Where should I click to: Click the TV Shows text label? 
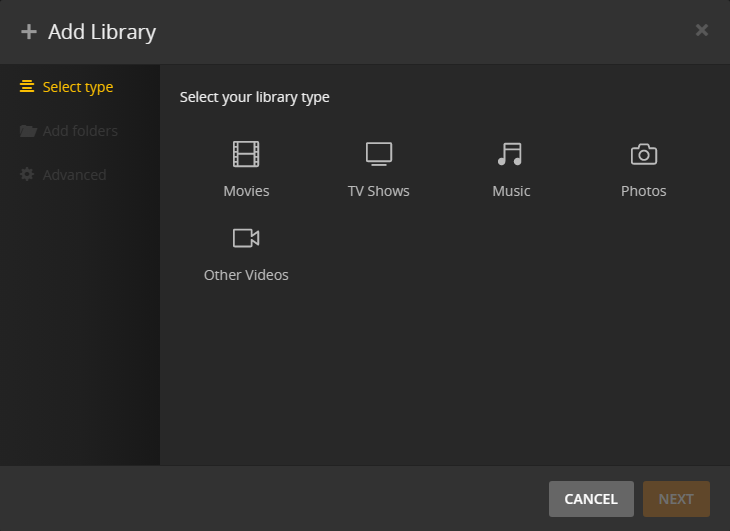click(378, 191)
